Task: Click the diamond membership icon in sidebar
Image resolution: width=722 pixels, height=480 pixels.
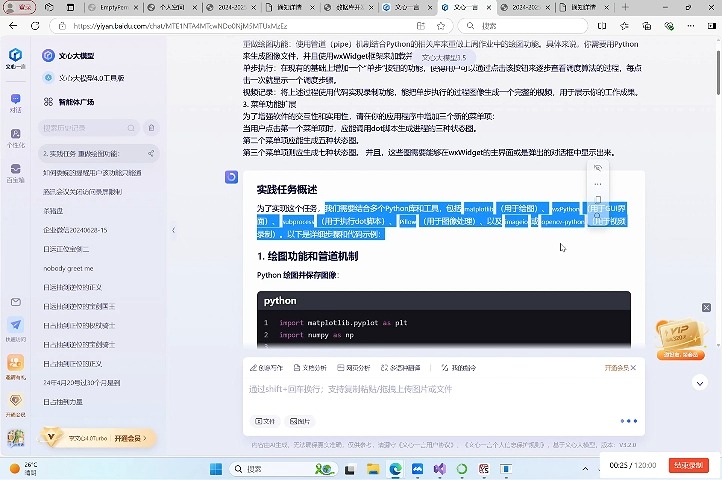Action: [x=16, y=400]
